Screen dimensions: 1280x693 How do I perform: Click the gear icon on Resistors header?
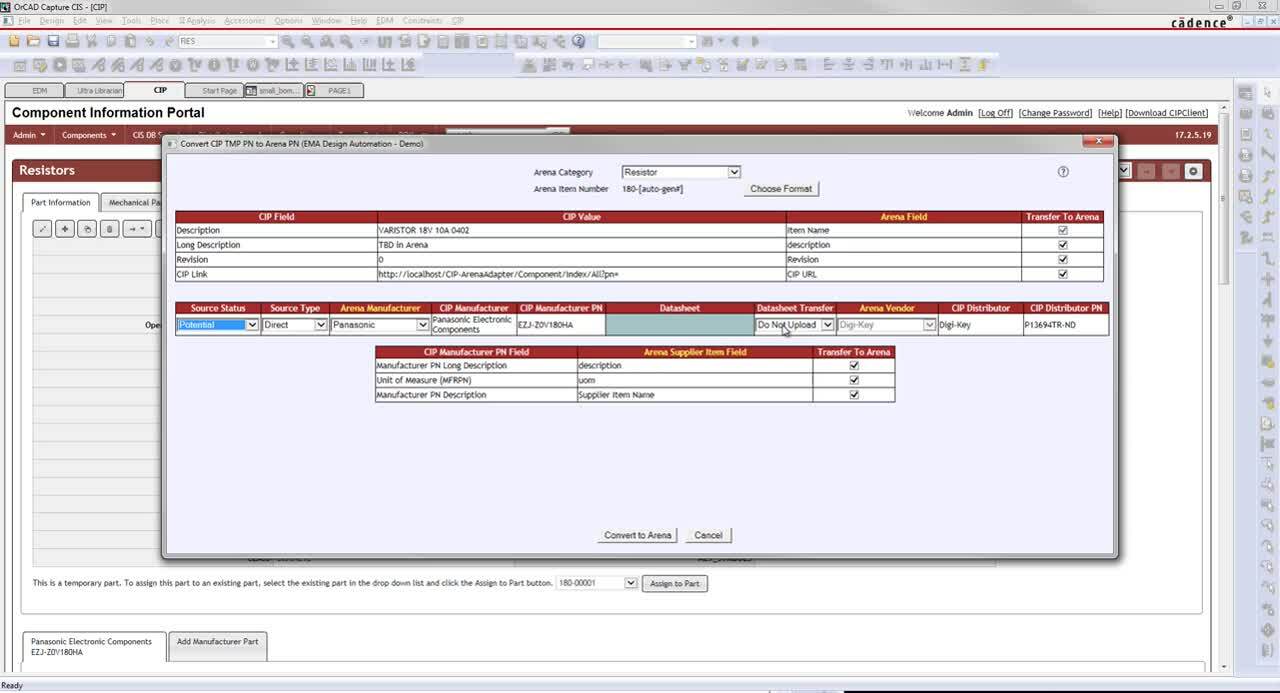pyautogui.click(x=1192, y=171)
